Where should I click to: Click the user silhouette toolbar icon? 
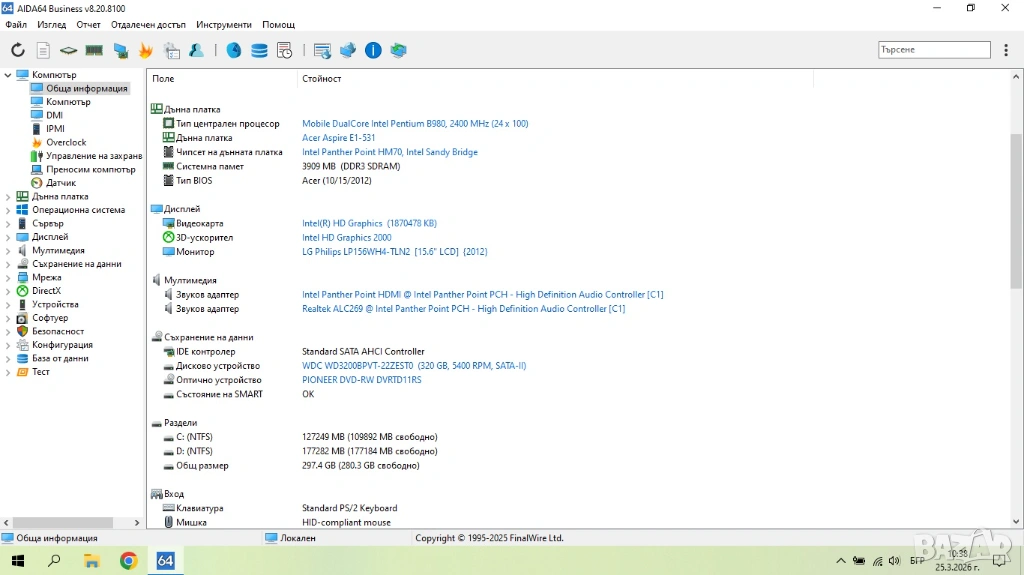pyautogui.click(x=197, y=50)
